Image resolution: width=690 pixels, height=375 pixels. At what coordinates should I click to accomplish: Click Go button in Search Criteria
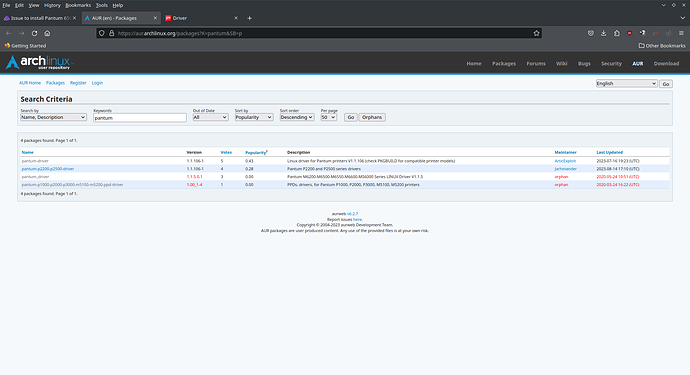(351, 118)
